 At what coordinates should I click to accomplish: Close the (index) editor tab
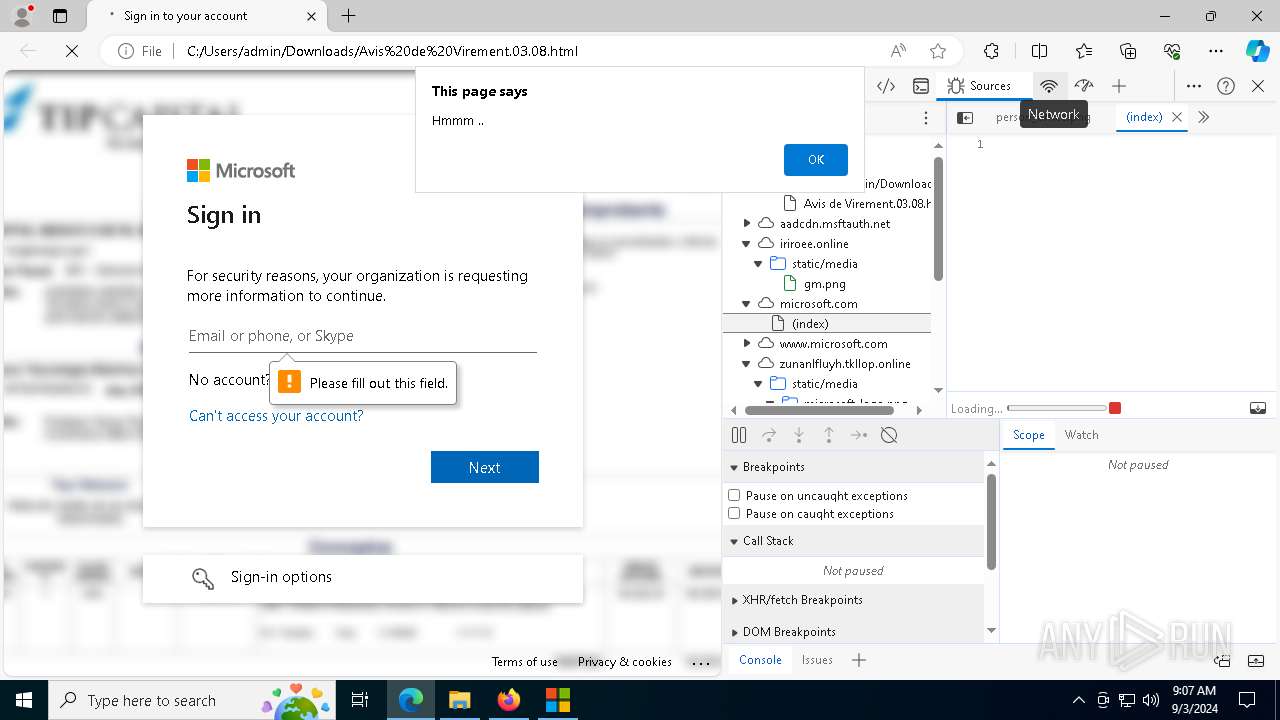1177,117
